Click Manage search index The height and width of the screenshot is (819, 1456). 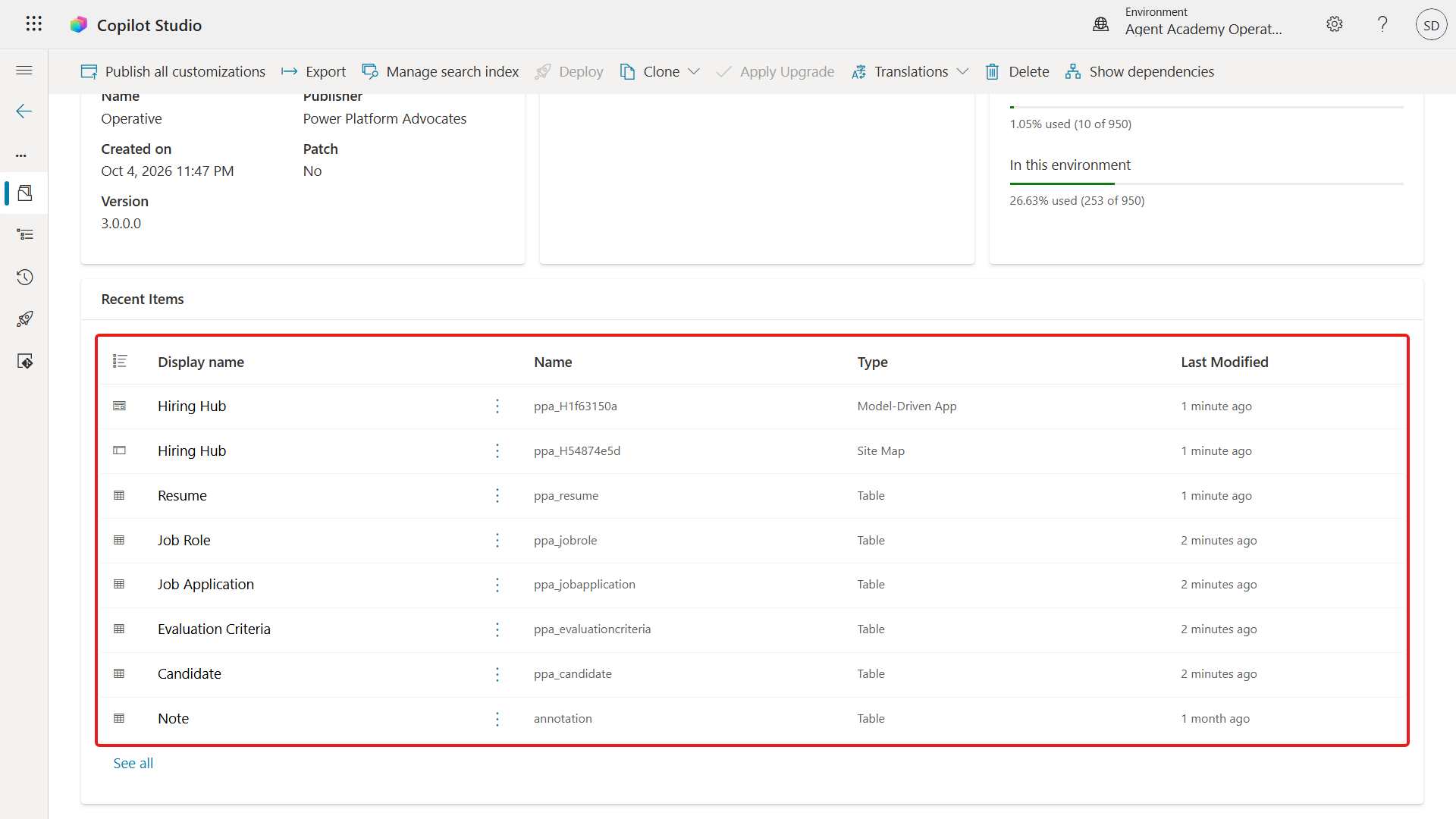[441, 71]
